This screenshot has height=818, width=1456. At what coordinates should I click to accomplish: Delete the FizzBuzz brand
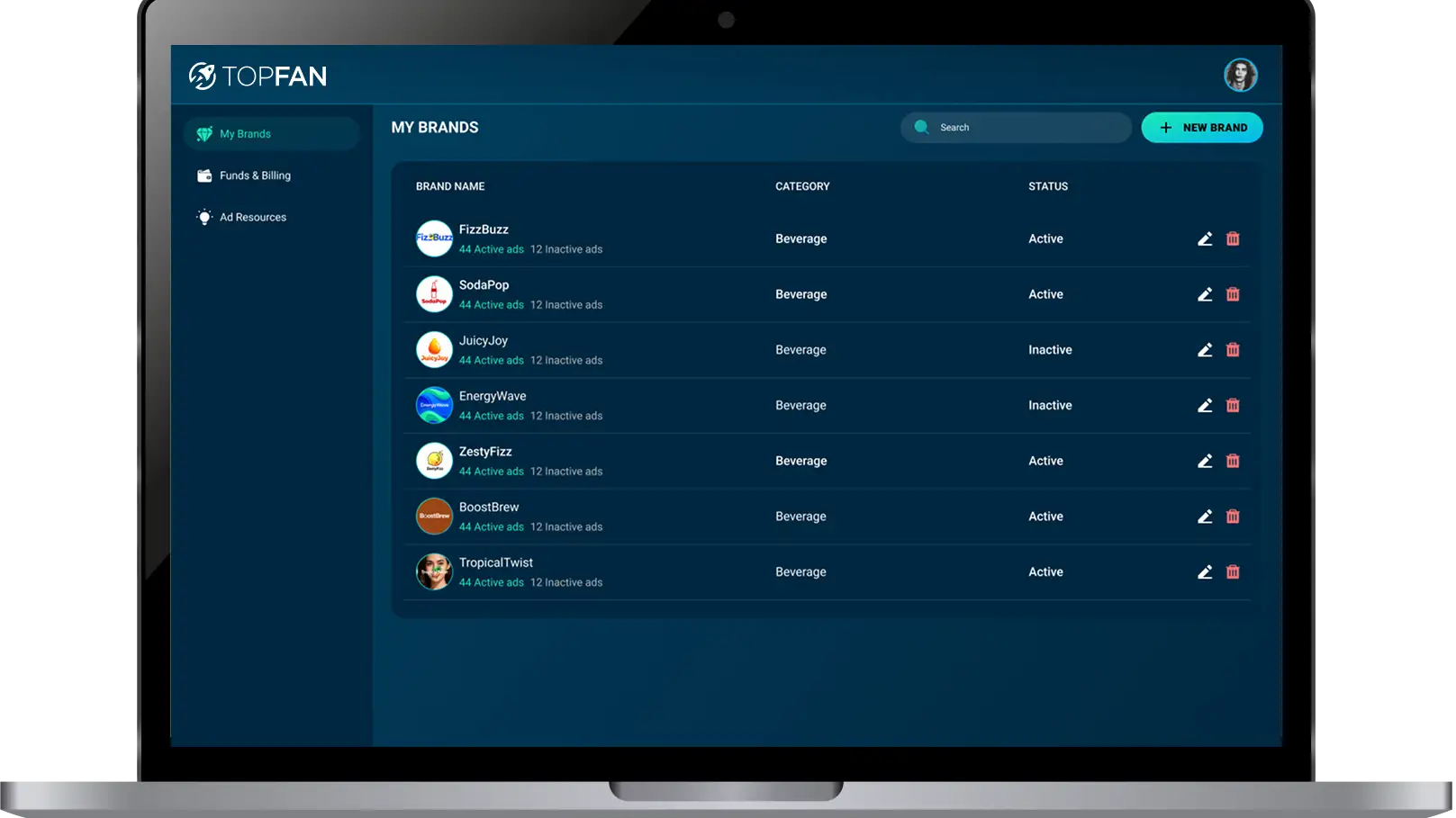tap(1233, 238)
